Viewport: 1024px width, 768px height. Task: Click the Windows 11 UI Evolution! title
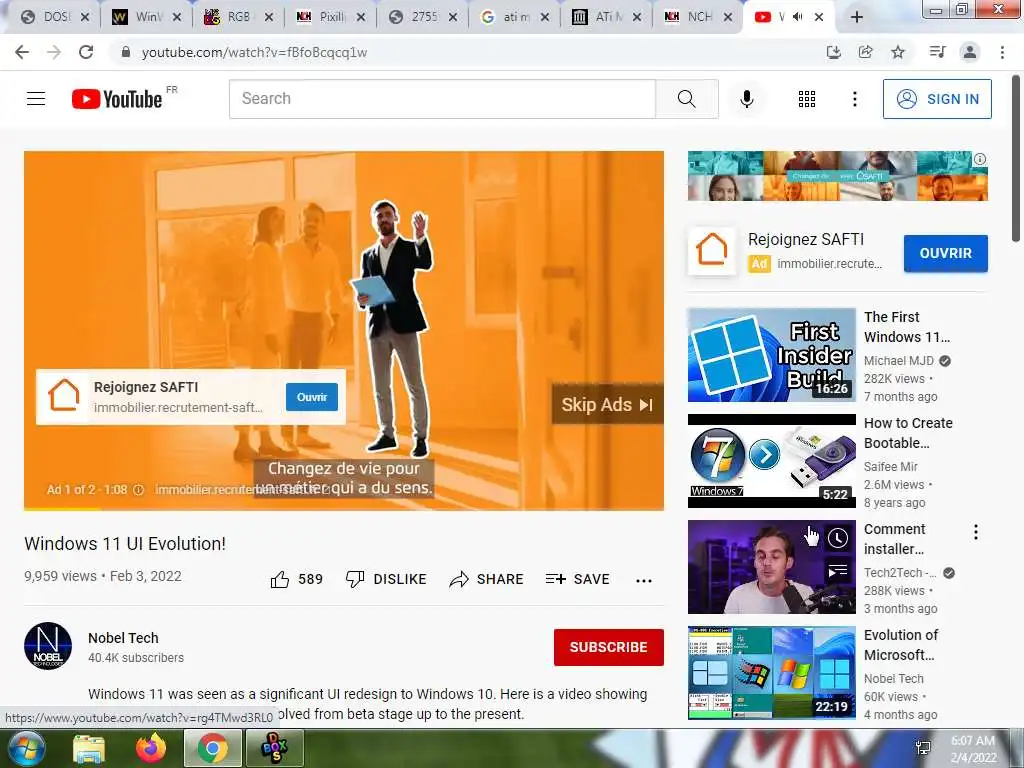click(125, 543)
